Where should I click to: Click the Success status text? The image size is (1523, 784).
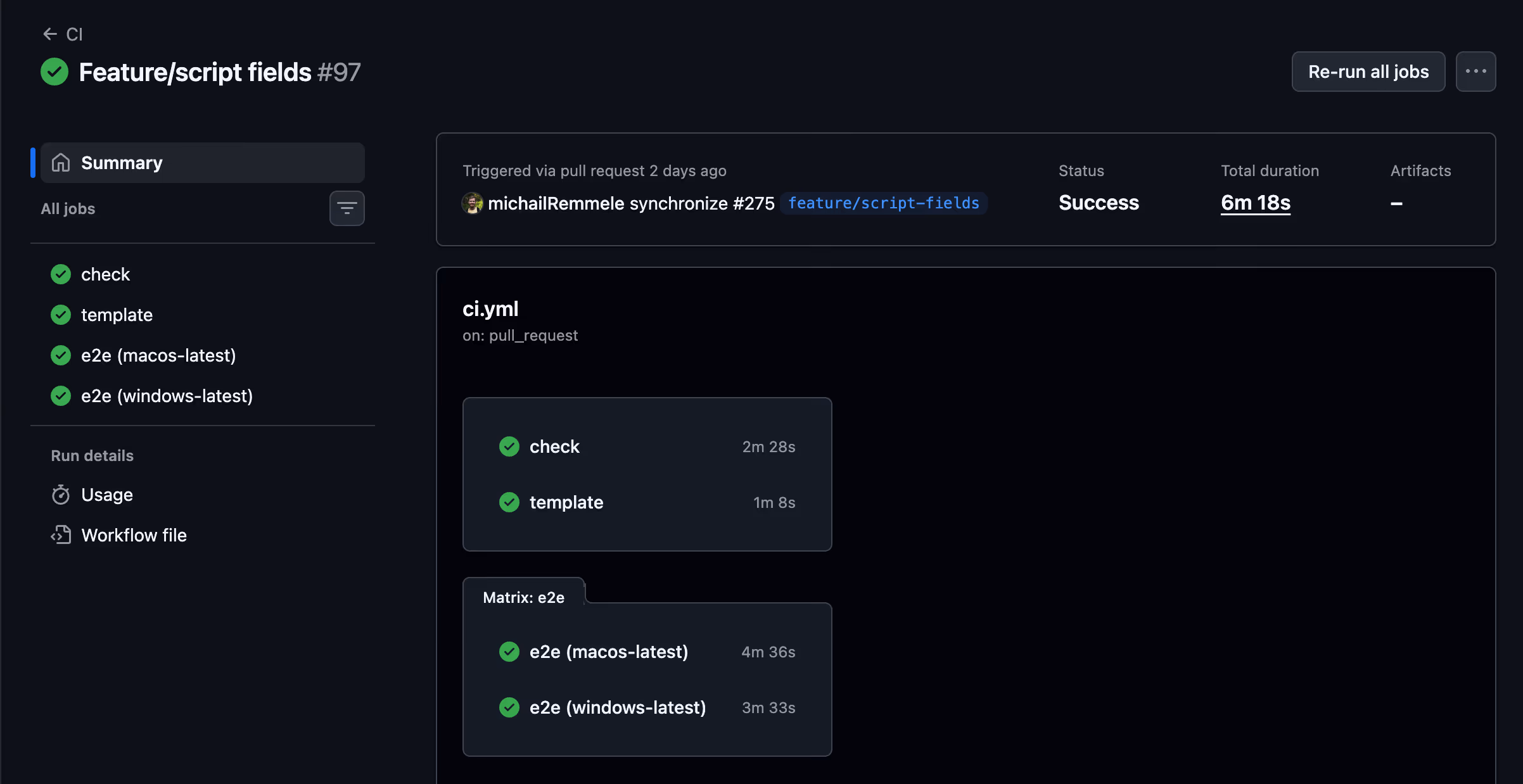coord(1099,203)
